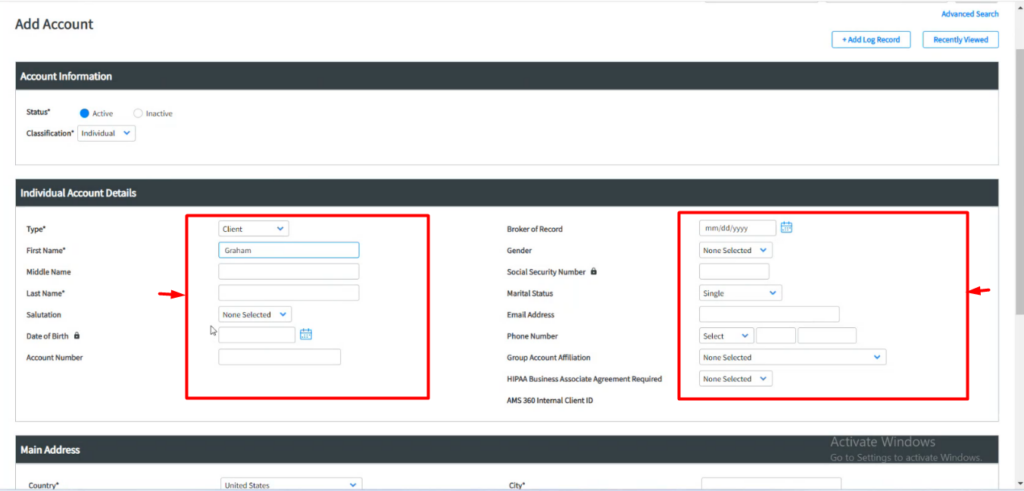Image resolution: width=1024 pixels, height=491 pixels.
Task: Click the Social Security Number field
Action: (734, 271)
